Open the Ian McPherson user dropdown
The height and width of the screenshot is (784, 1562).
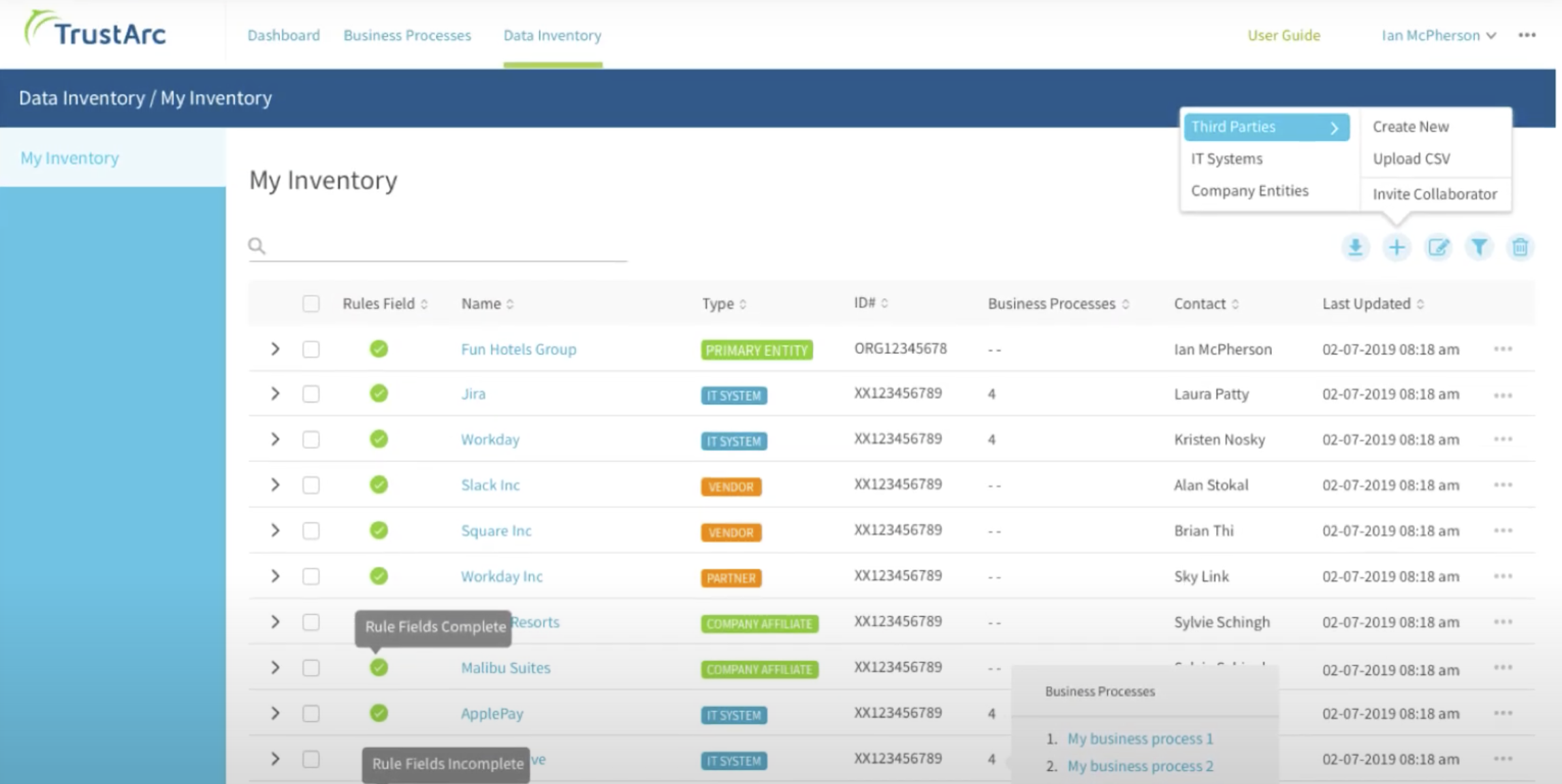click(1438, 35)
